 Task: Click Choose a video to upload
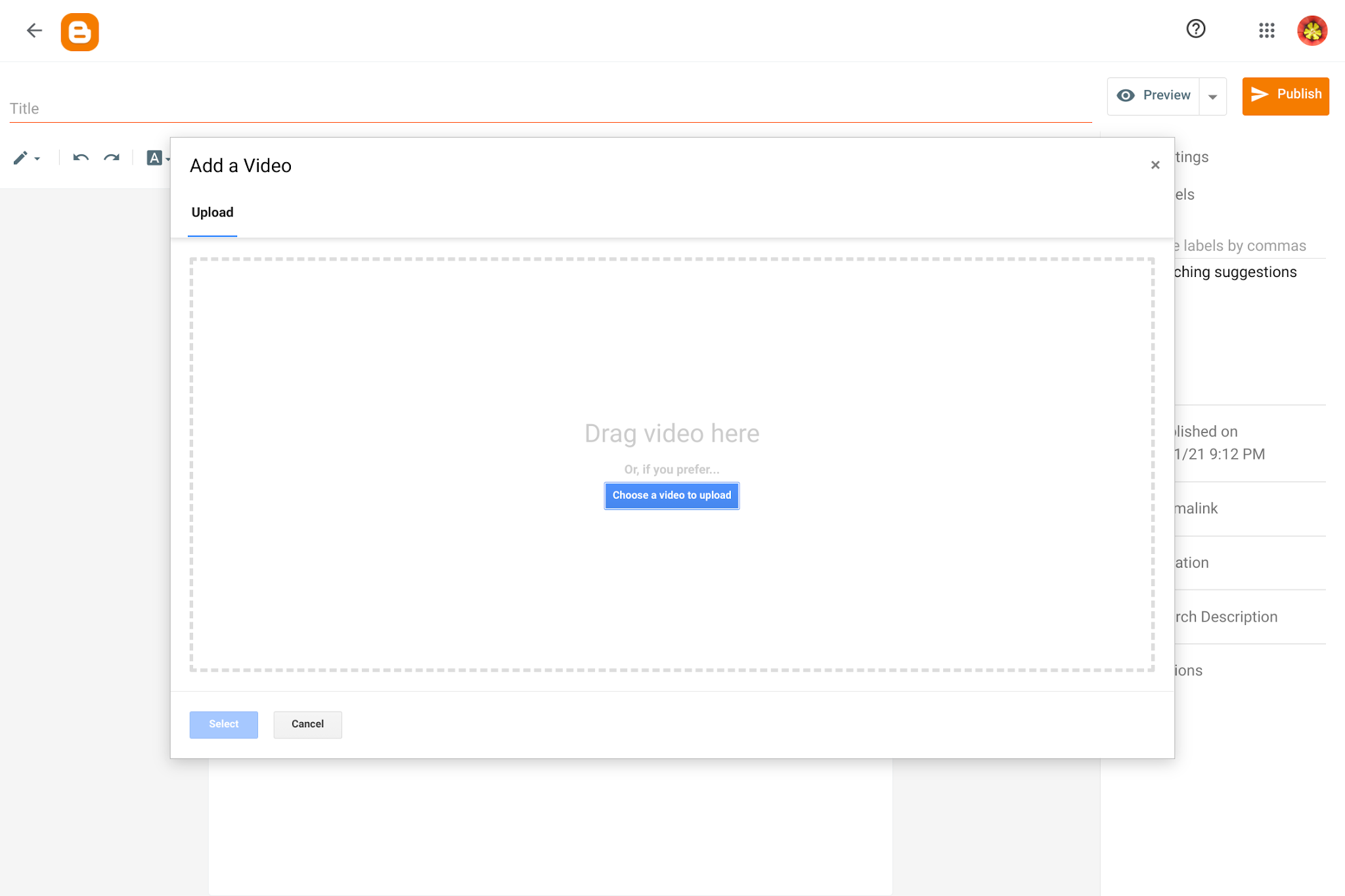pos(671,496)
